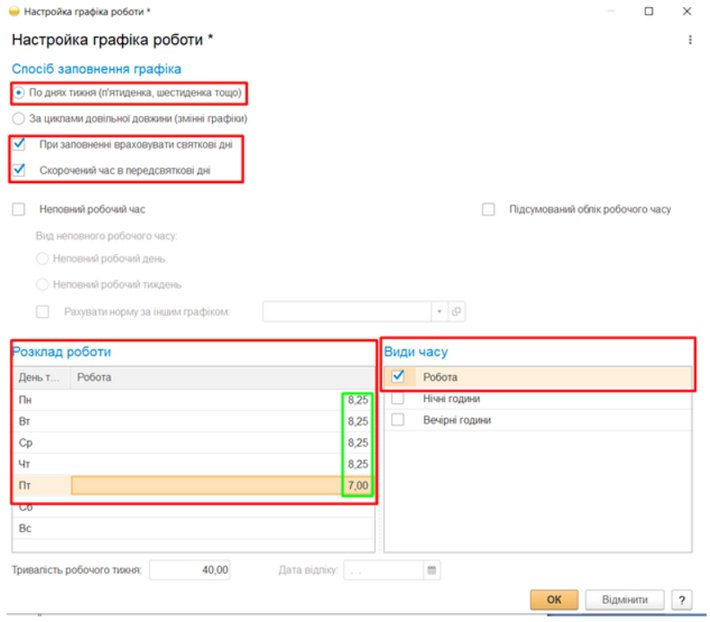
Task: Close the schedule settings window
Action: click(x=687, y=11)
